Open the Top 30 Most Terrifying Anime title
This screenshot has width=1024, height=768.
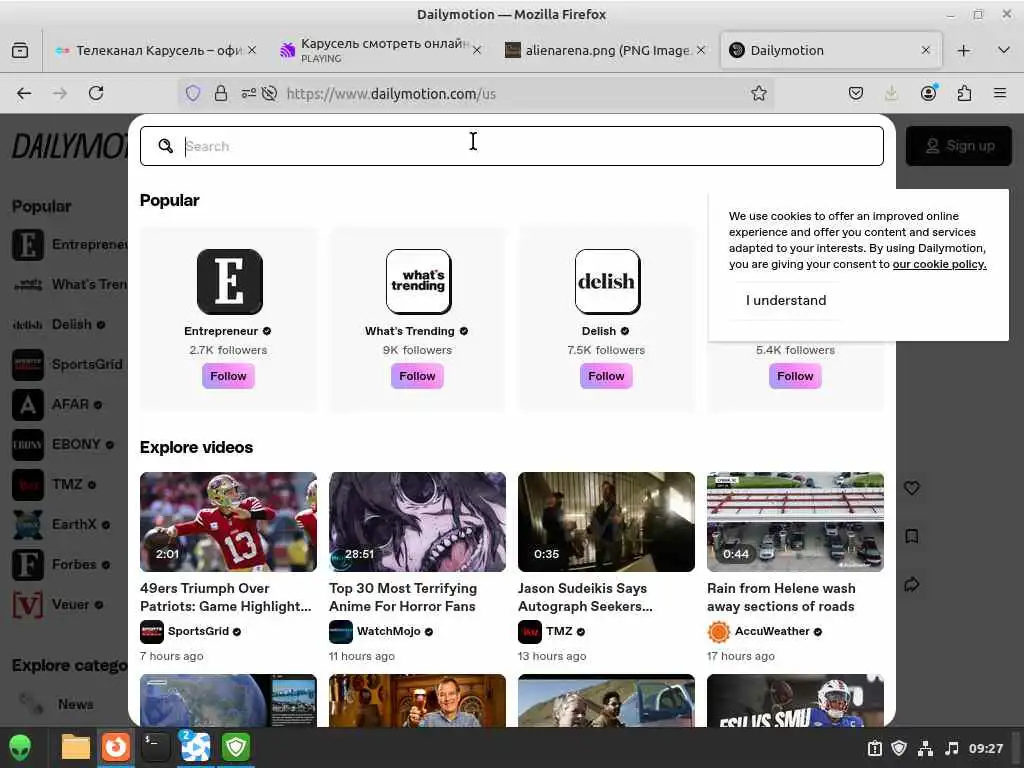tap(403, 597)
